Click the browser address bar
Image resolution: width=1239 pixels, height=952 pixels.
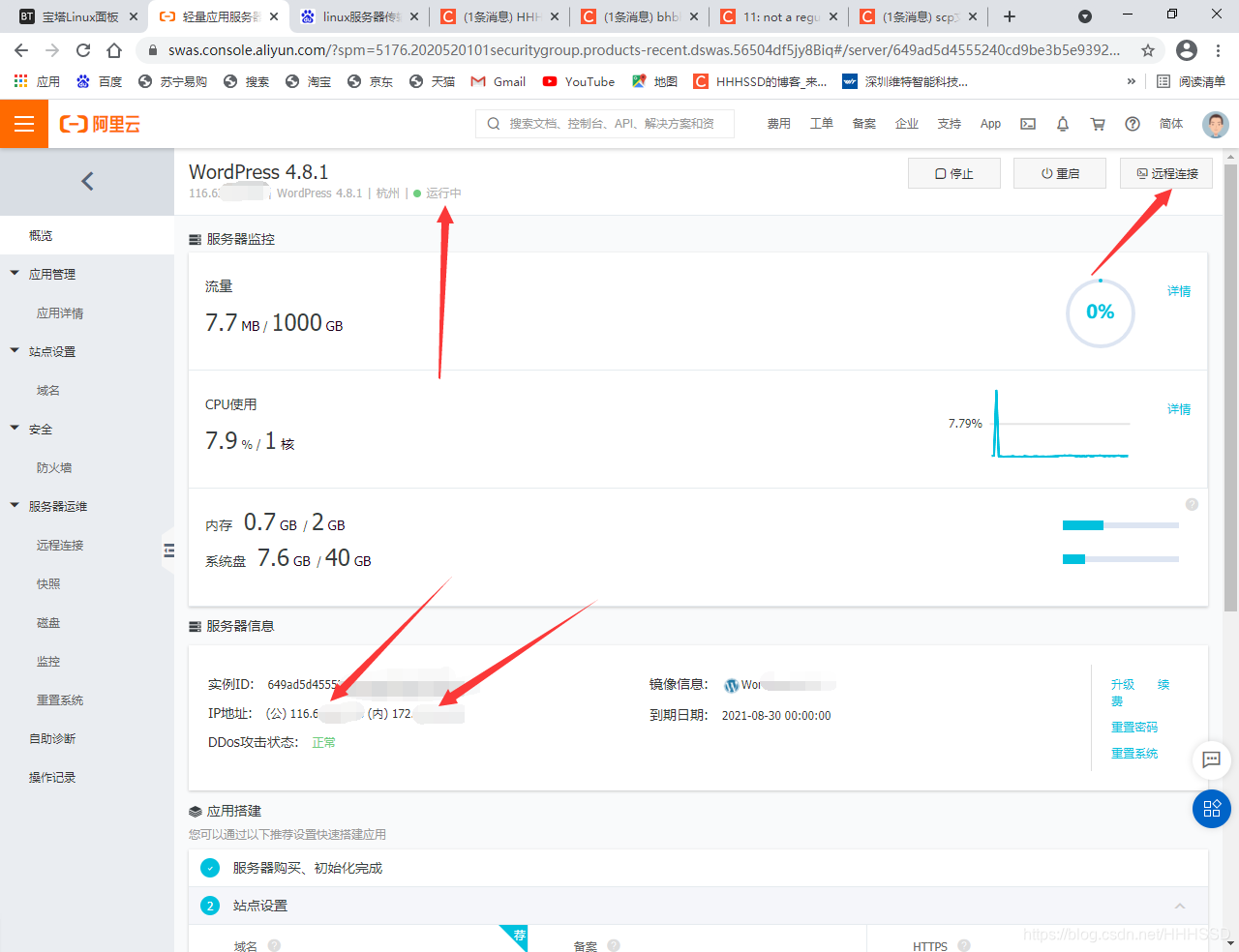click(644, 50)
